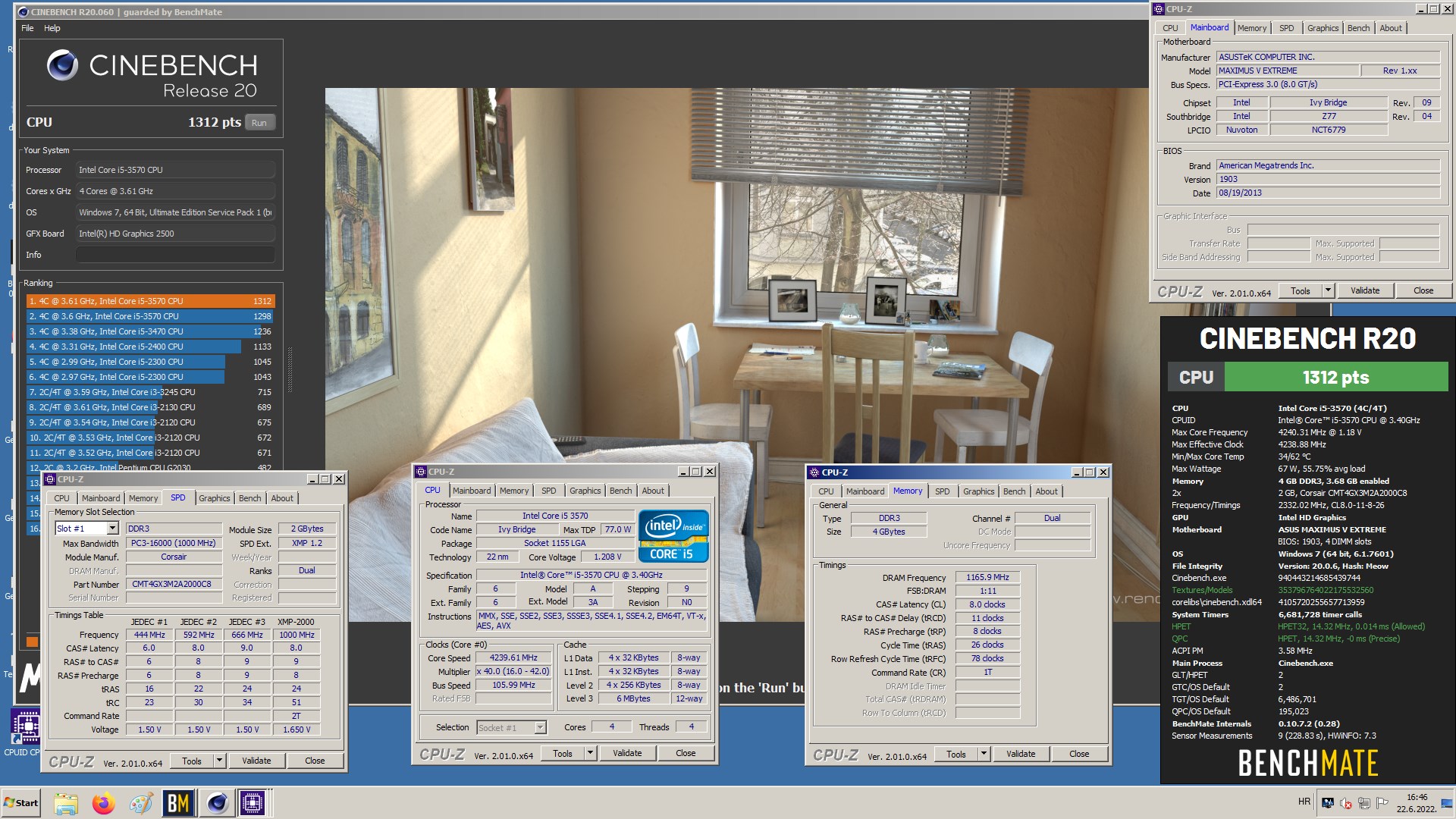Open Windows Explorer from the taskbar
Image resolution: width=1456 pixels, height=819 pixels.
[x=65, y=803]
